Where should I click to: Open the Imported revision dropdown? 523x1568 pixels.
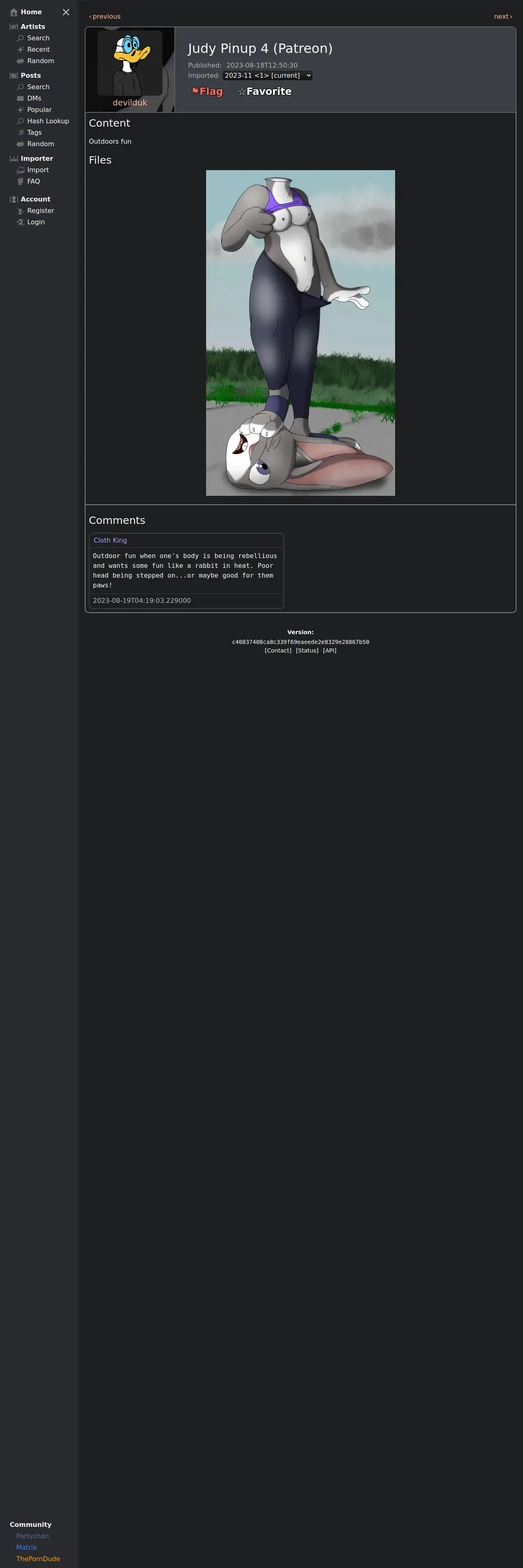coord(267,75)
